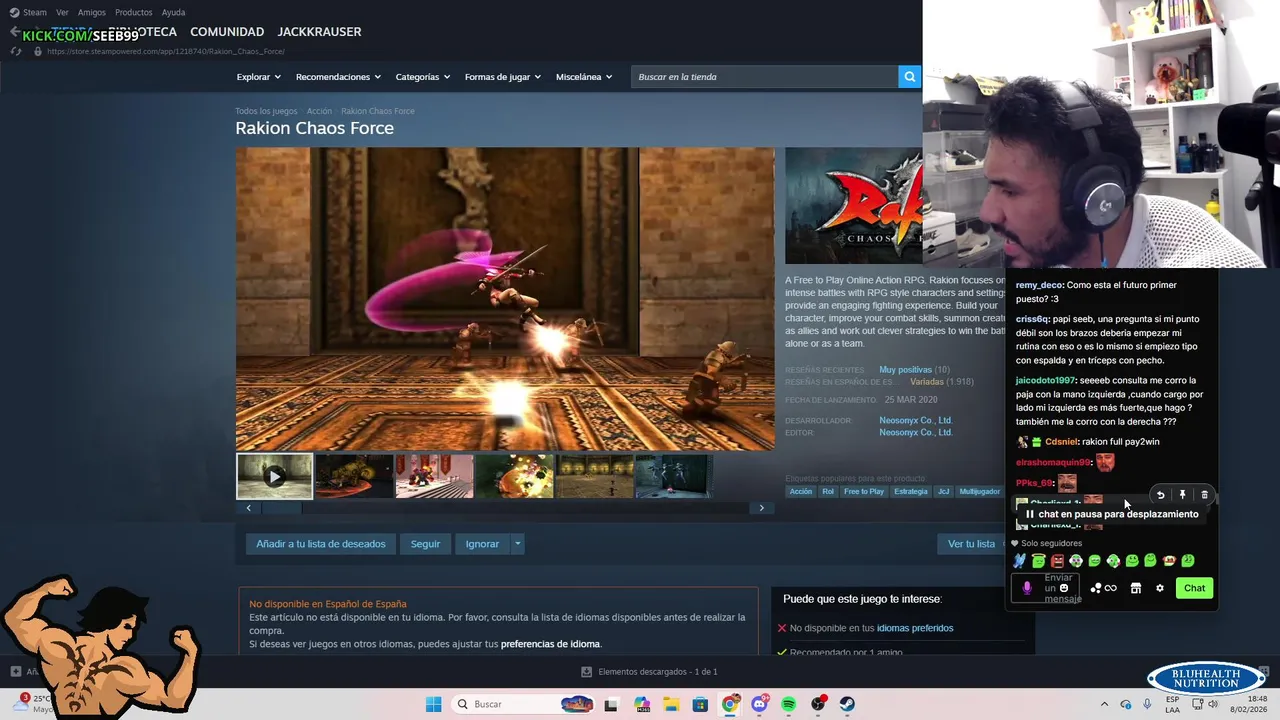1280x720 pixels.
Task: Open Task View from the taskbar
Action: [x=611, y=704]
